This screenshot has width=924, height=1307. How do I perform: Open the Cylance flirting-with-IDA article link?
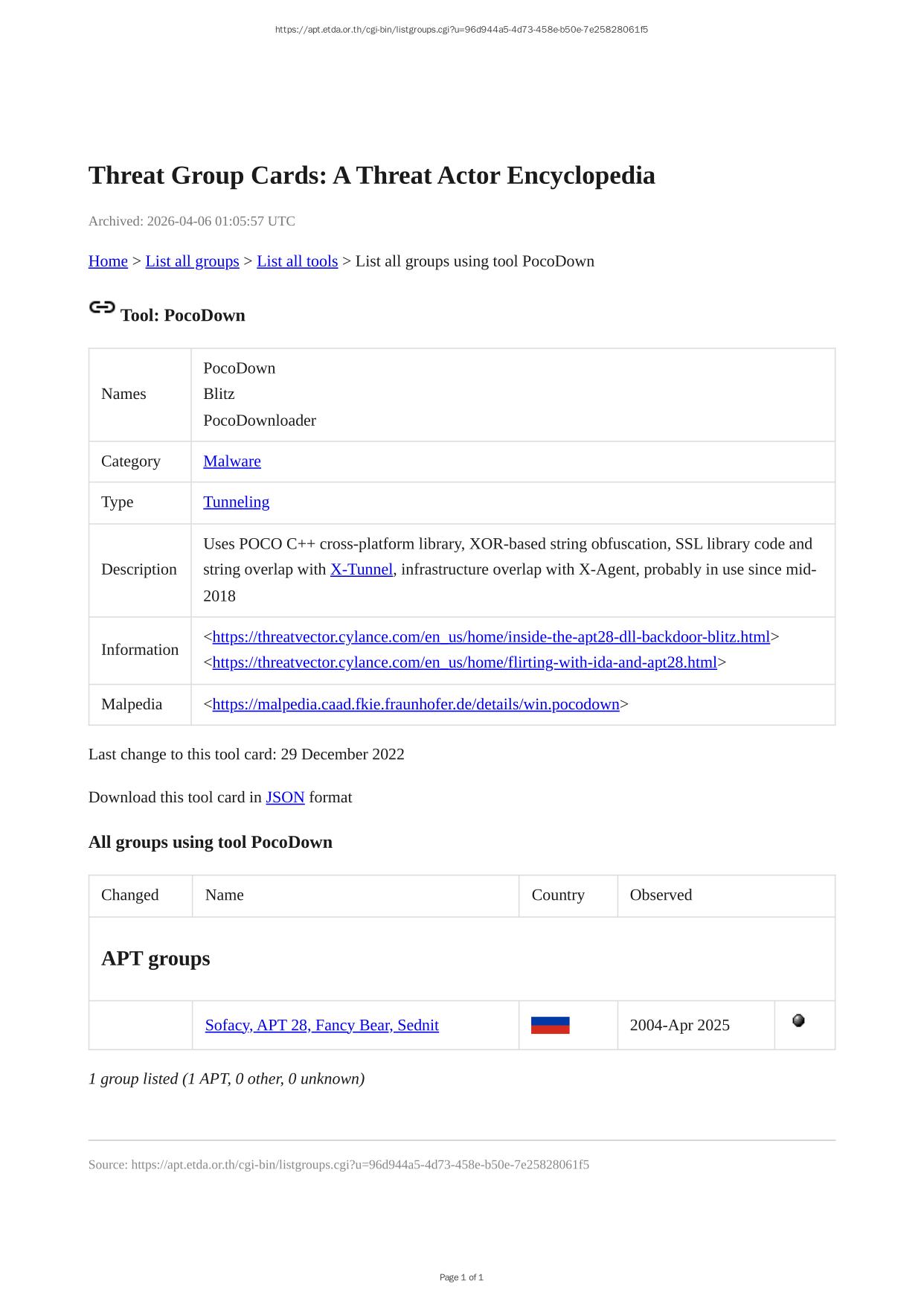464,662
